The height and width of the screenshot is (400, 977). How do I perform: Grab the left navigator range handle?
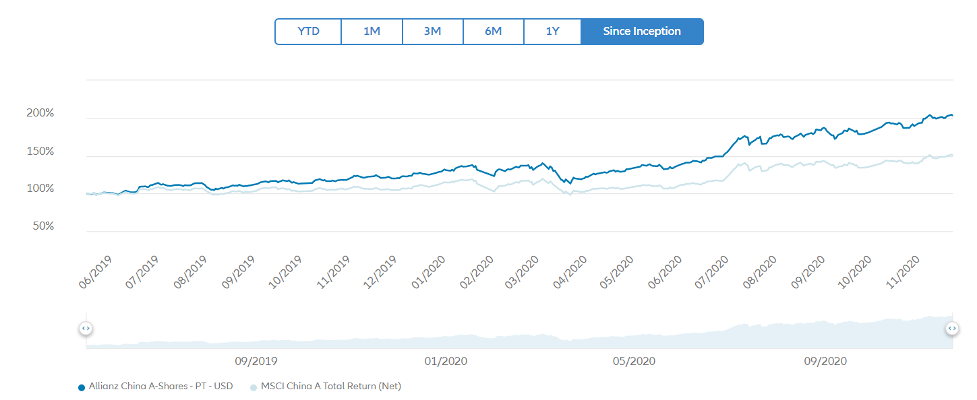click(85, 328)
